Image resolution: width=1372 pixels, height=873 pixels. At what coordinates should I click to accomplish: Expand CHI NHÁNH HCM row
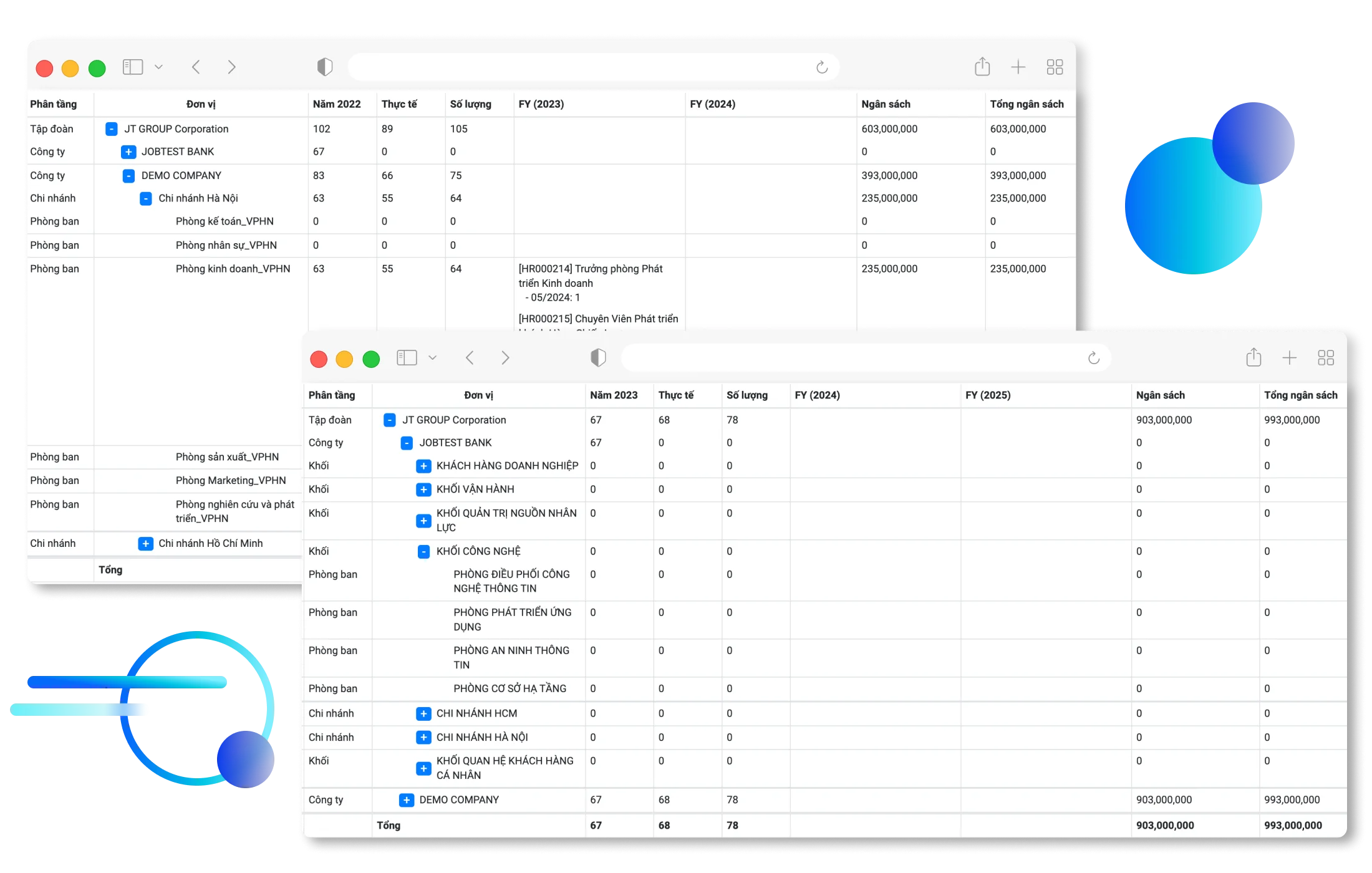[423, 714]
